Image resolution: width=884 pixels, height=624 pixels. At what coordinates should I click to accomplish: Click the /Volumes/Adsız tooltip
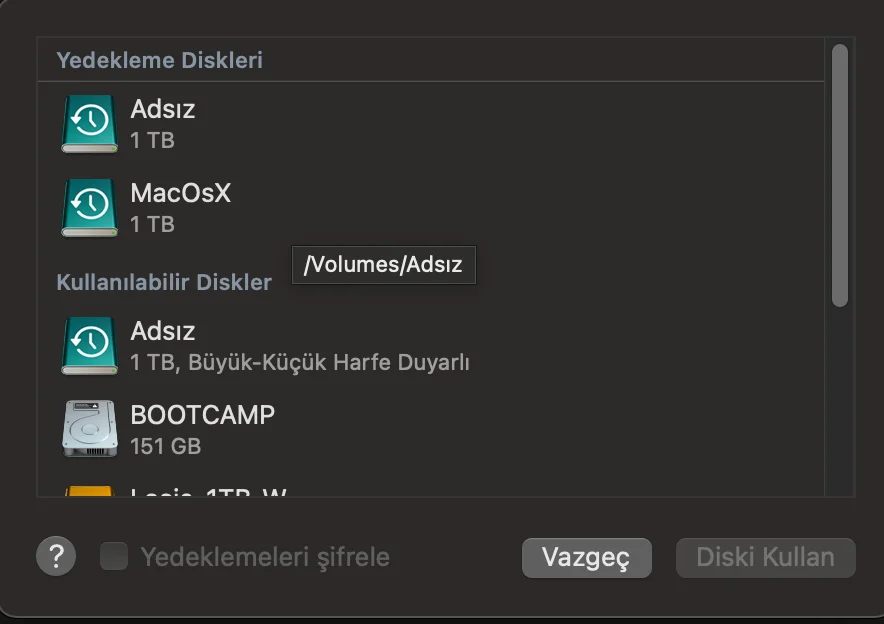[x=383, y=264]
